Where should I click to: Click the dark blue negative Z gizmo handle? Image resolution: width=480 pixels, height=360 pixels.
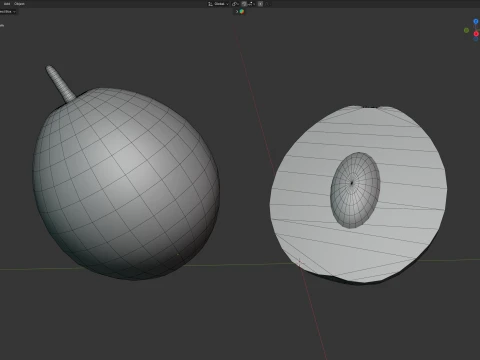point(476,39)
